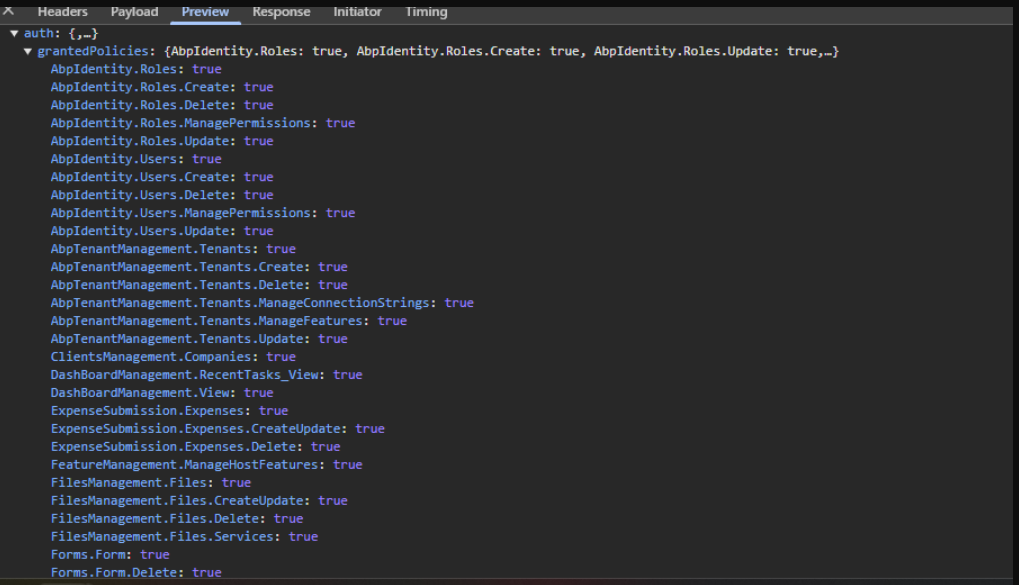Select ExpenseSubmission.Expenses.CreateUpdate row
Image resolution: width=1019 pixels, height=585 pixels.
coord(199,429)
